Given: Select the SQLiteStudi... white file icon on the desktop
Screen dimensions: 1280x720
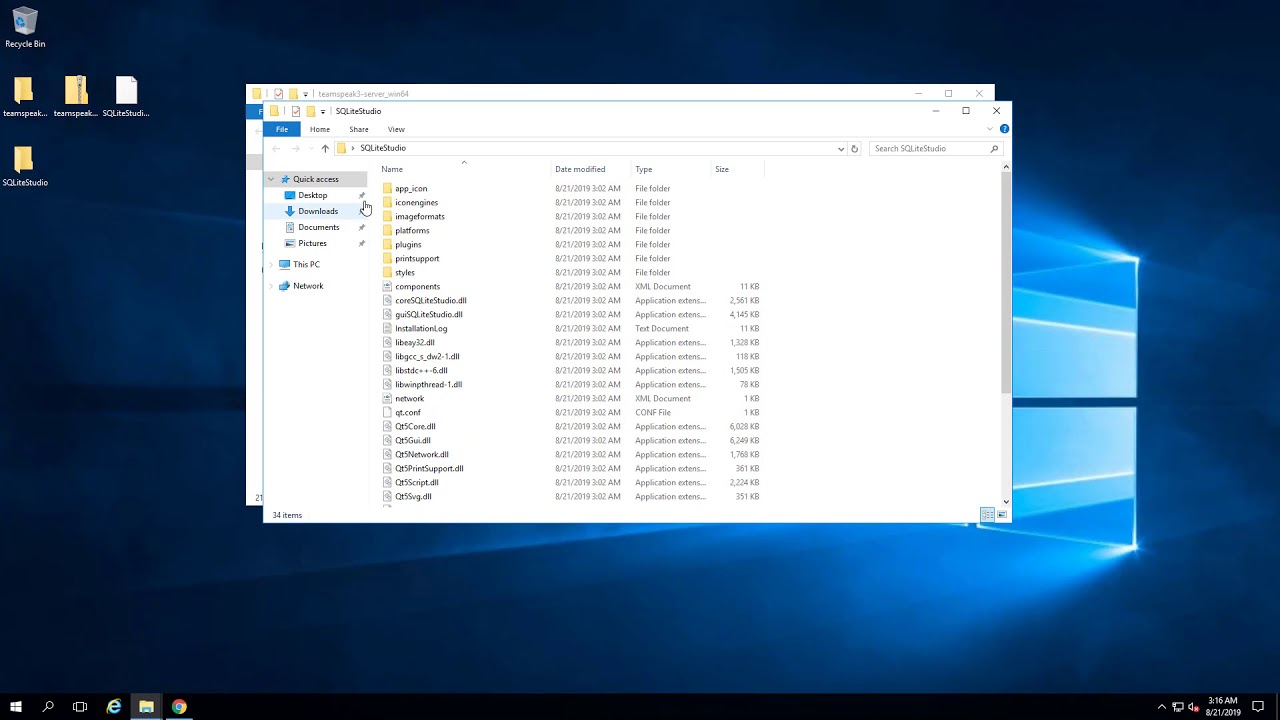Looking at the screenshot, I should tap(126, 98).
